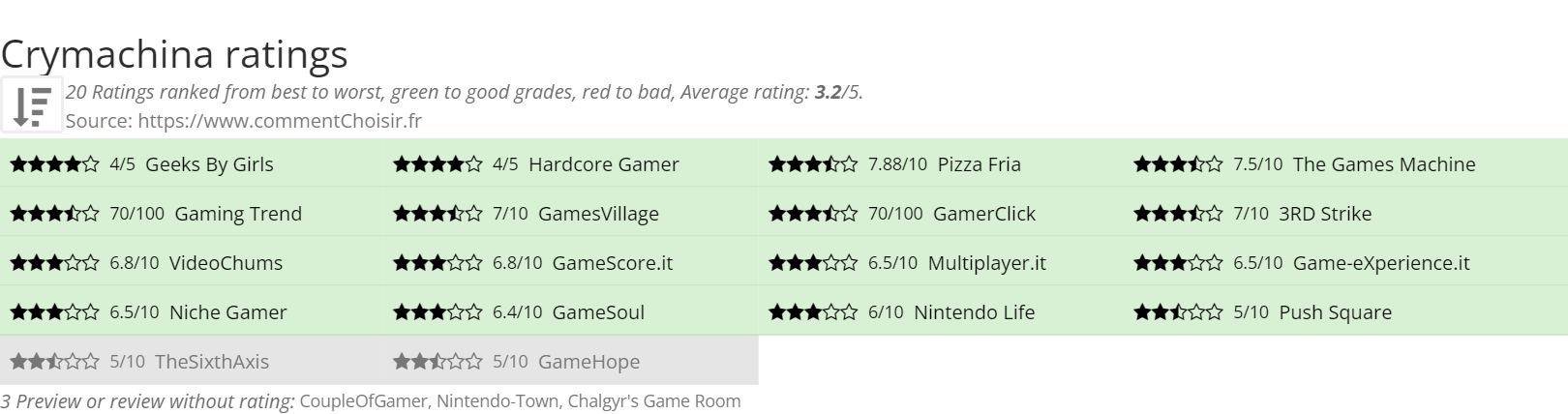Click the sort order icon
Image resolution: width=1568 pixels, height=414 pixels.
click(x=32, y=105)
